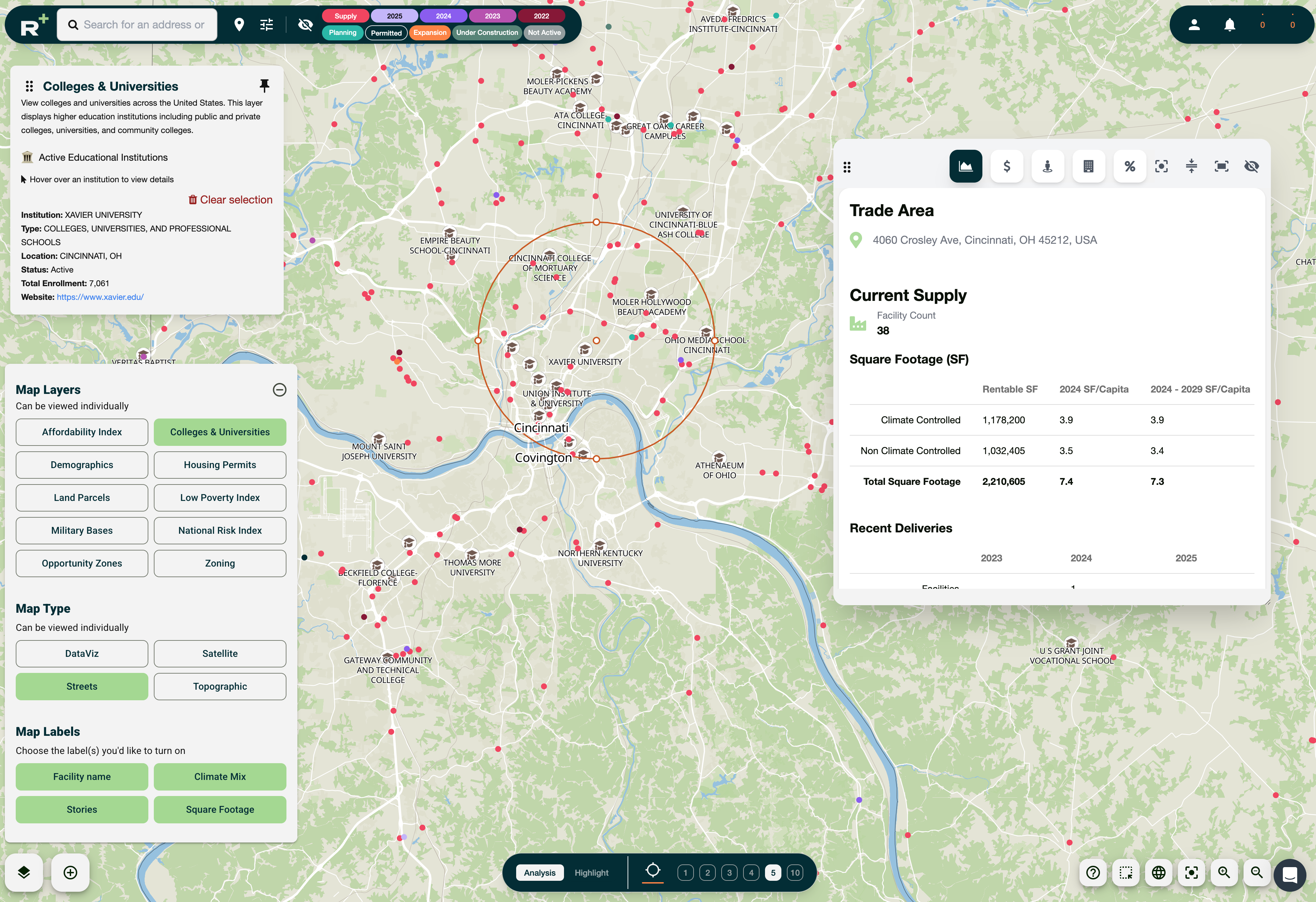This screenshot has width=1316, height=902.
Task: Show percentage metrics using the percent icon
Action: [x=1130, y=166]
